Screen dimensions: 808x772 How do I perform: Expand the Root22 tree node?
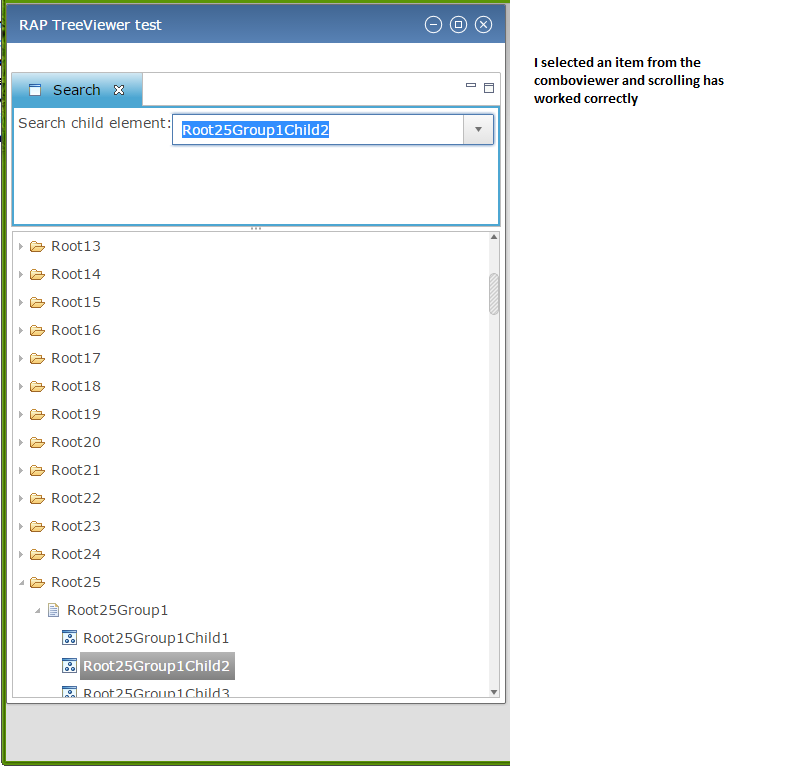click(x=21, y=498)
